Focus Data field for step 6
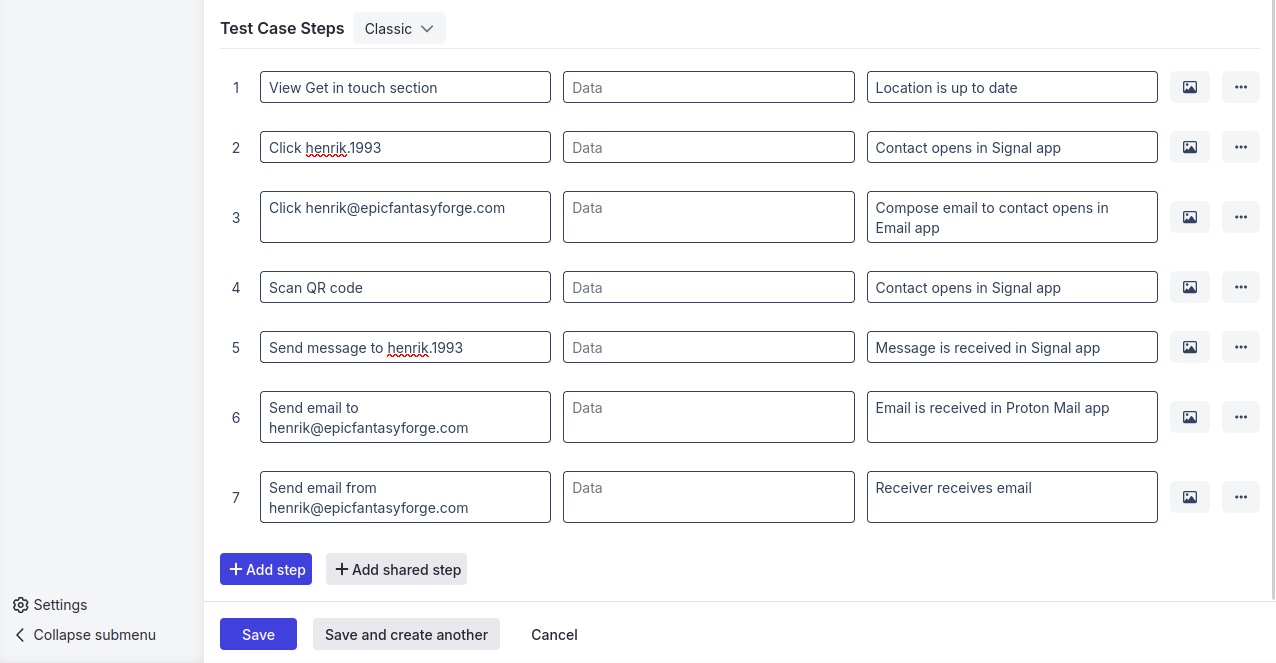The image size is (1276, 663). pos(709,417)
